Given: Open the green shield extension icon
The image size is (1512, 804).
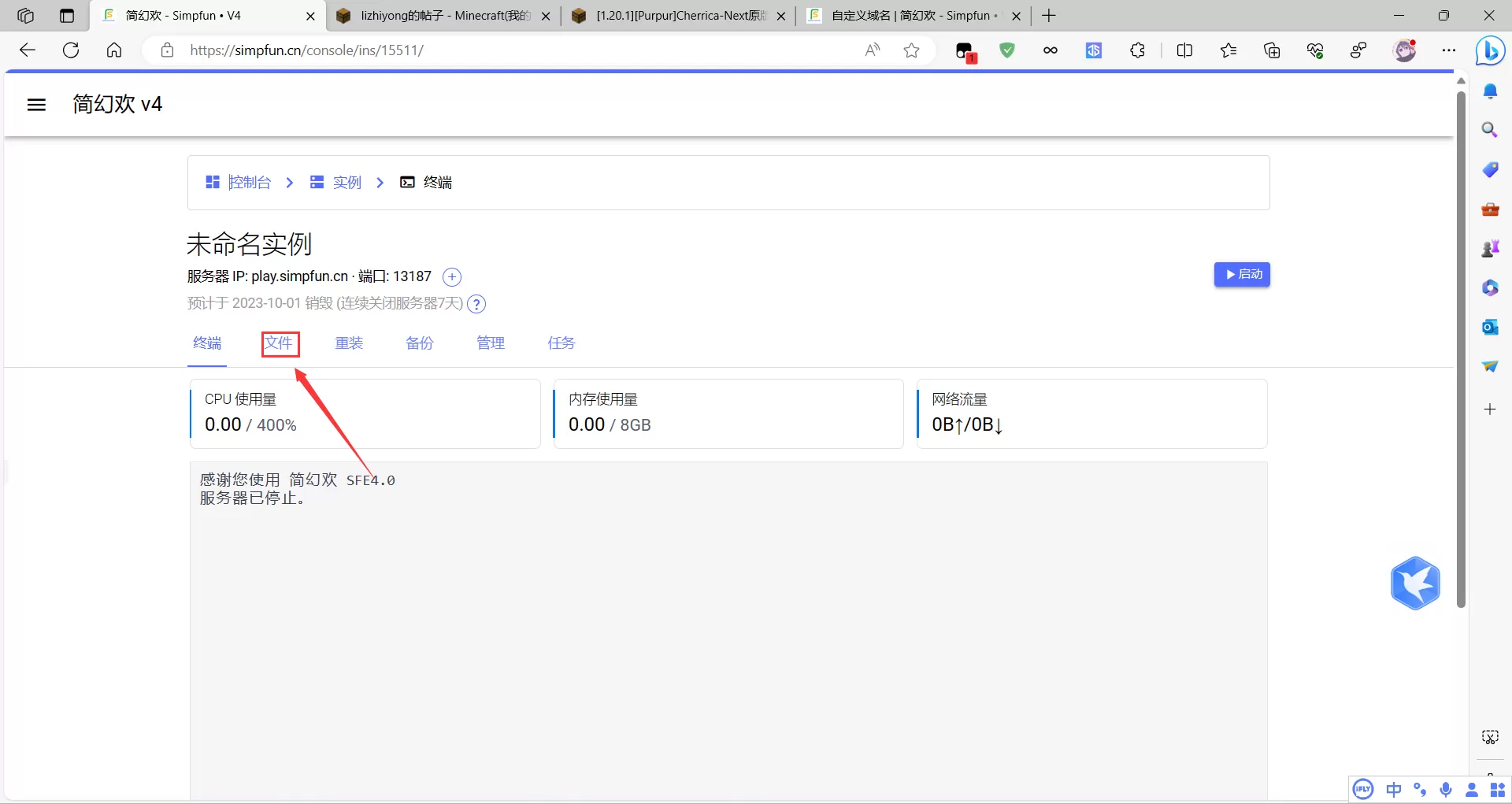Looking at the screenshot, I should pos(1007,50).
